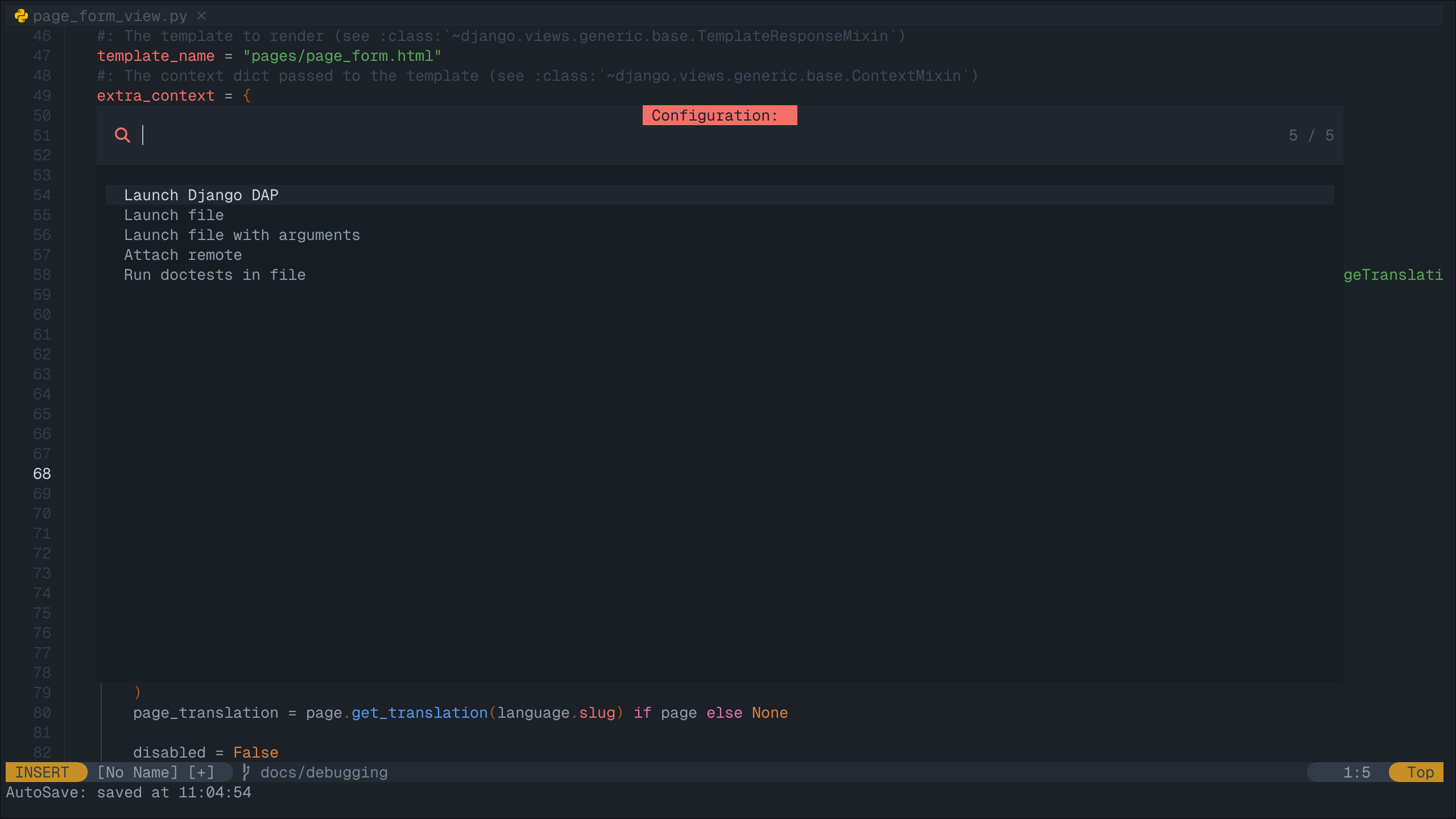Click line number 68 in the gutter
1456x819 pixels.
point(42,474)
